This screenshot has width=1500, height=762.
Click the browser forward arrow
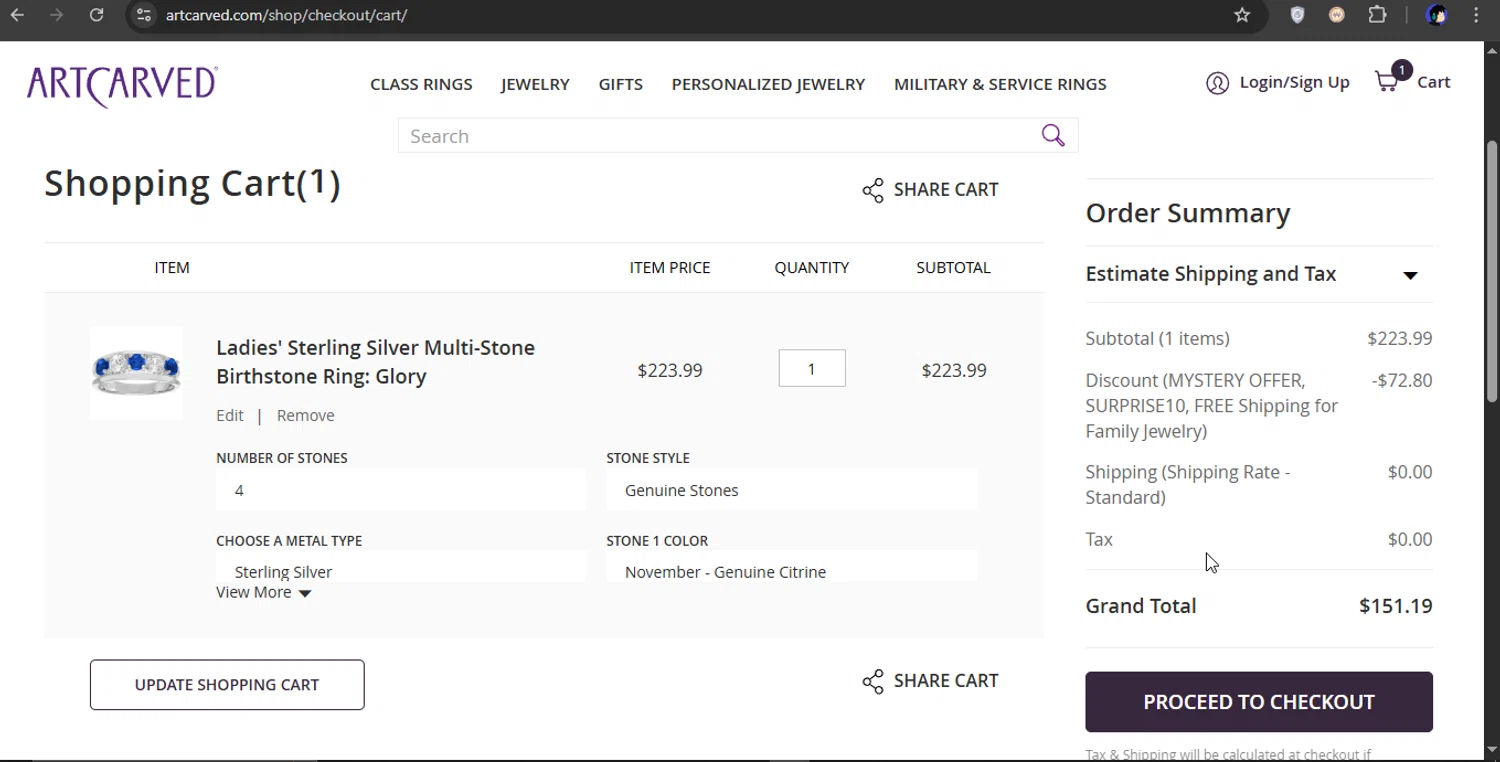coord(57,15)
